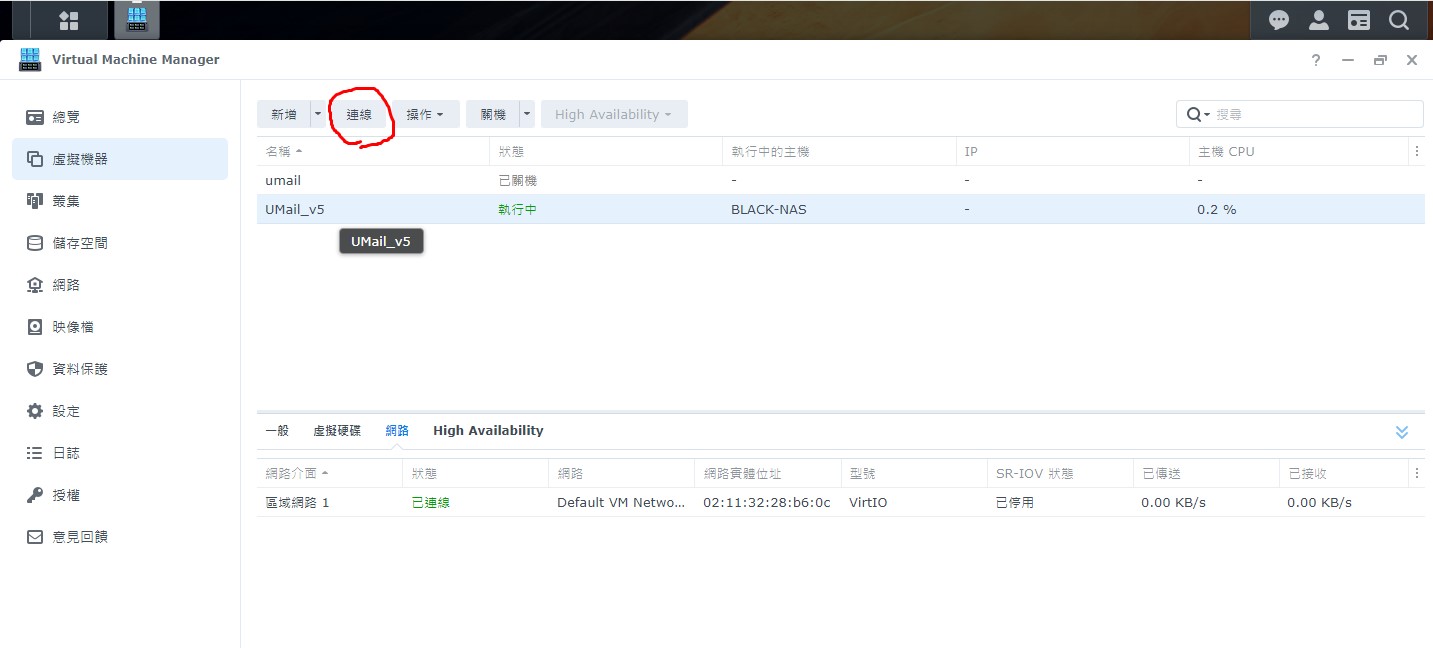The image size is (1433, 648).
Task: Open the notifications chat bubble icon
Action: point(1278,20)
